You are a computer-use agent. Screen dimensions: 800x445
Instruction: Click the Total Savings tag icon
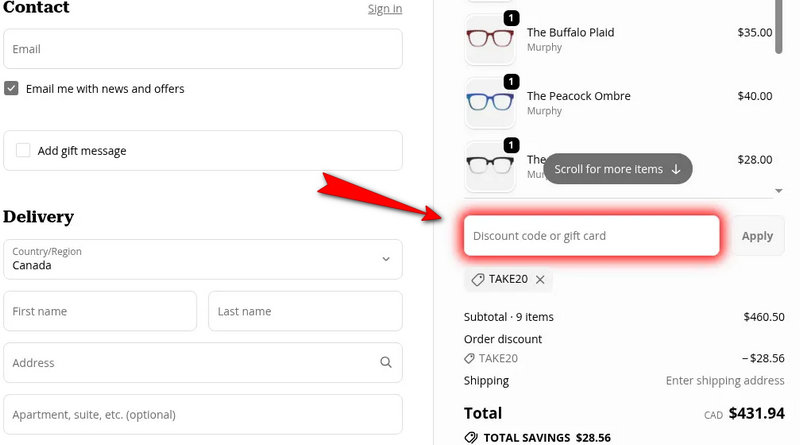click(471, 437)
